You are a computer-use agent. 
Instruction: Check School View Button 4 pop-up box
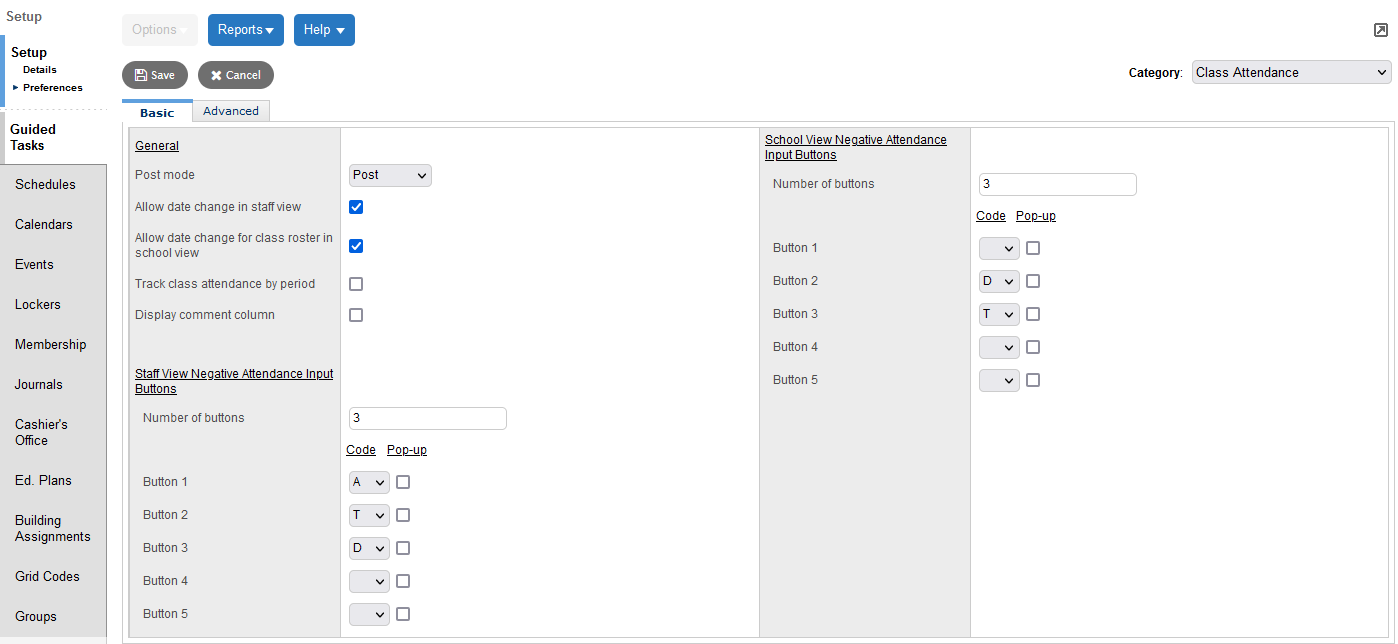[x=1033, y=347]
